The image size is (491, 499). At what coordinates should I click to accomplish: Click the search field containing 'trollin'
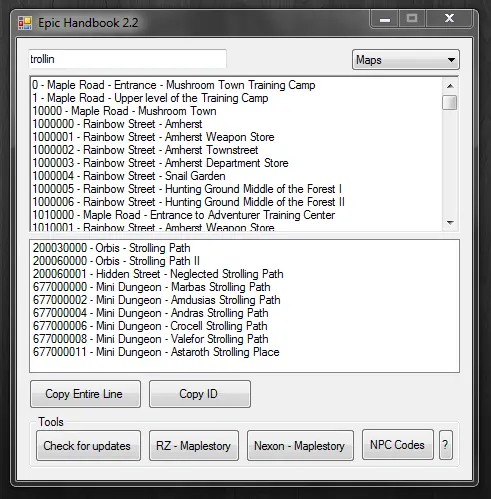point(128,59)
